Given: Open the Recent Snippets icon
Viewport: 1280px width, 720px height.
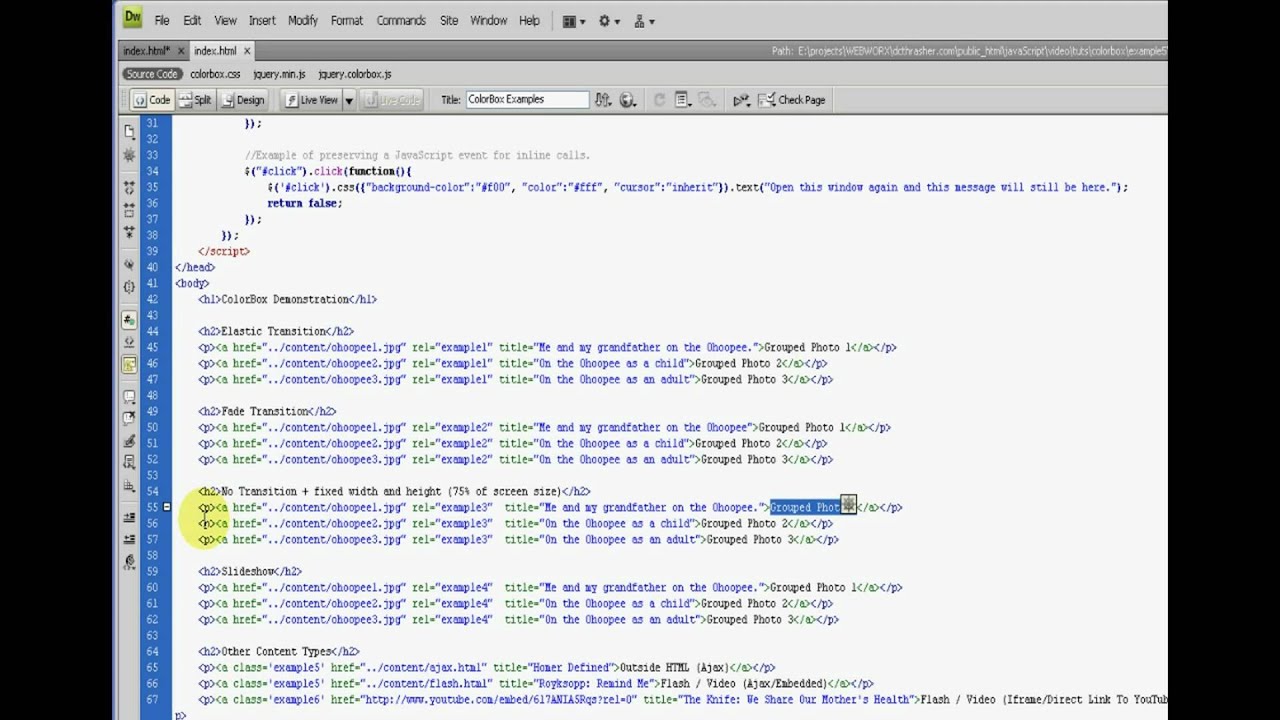Looking at the screenshot, I should [129, 463].
